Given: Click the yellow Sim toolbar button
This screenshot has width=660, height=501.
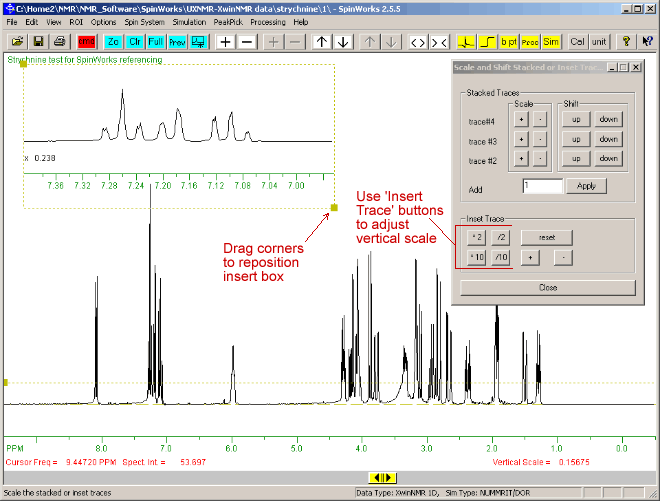Looking at the screenshot, I should 551,42.
